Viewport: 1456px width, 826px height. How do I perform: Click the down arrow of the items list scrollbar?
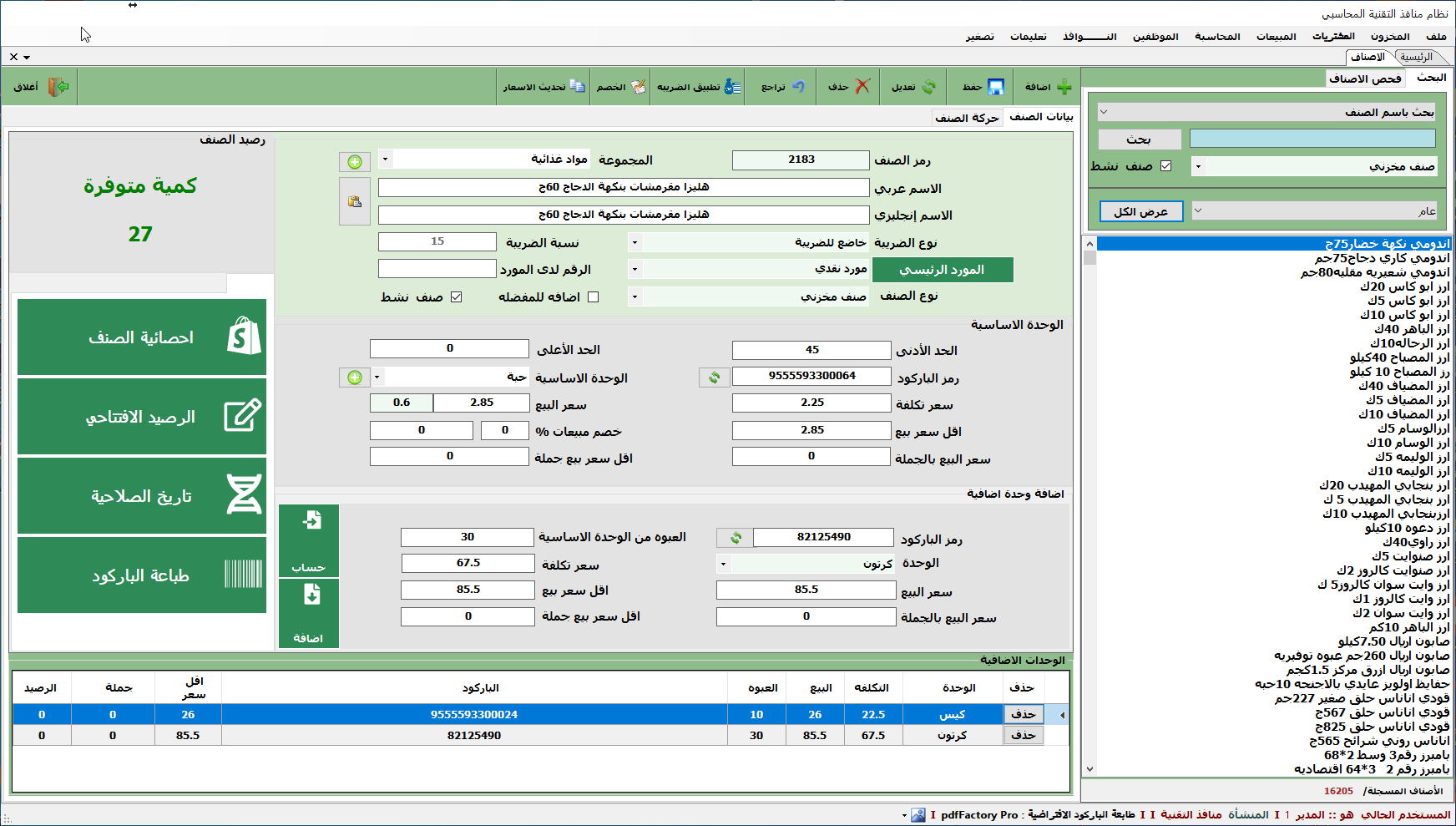[1089, 769]
